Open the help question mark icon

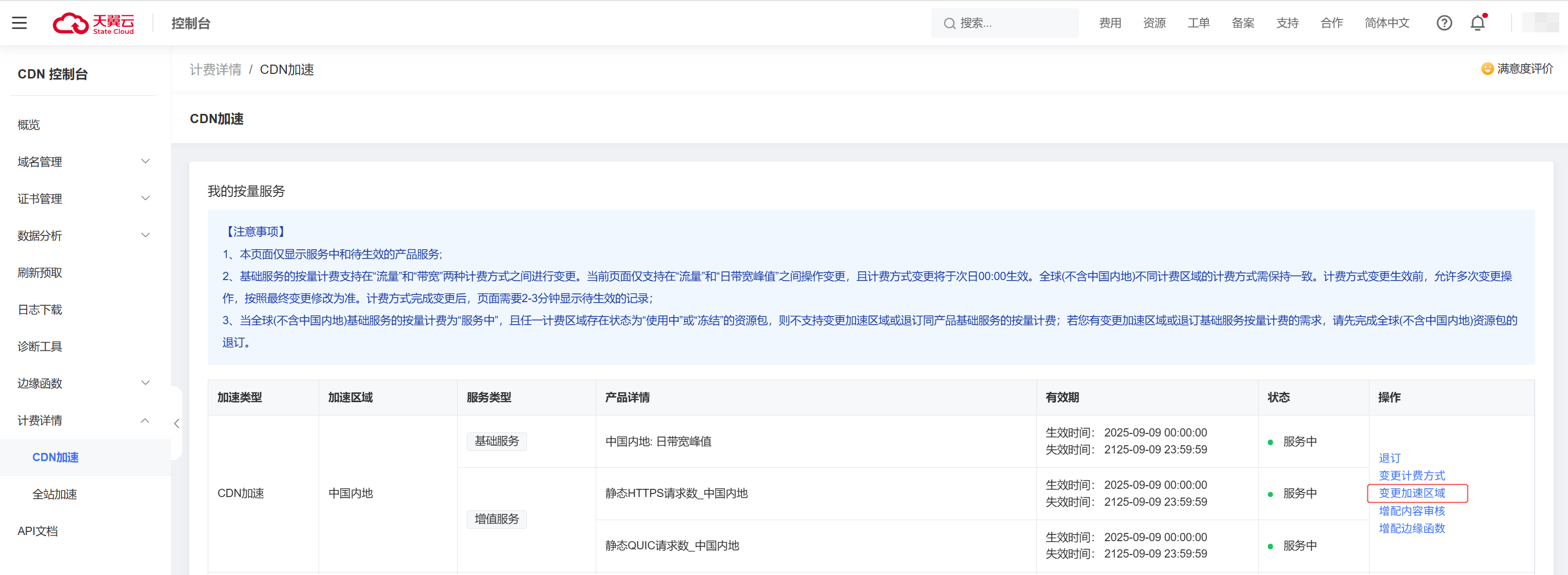[x=1444, y=23]
